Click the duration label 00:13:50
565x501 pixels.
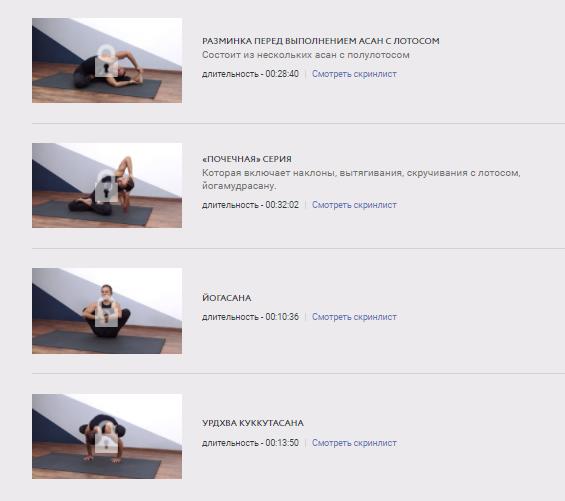coord(250,443)
